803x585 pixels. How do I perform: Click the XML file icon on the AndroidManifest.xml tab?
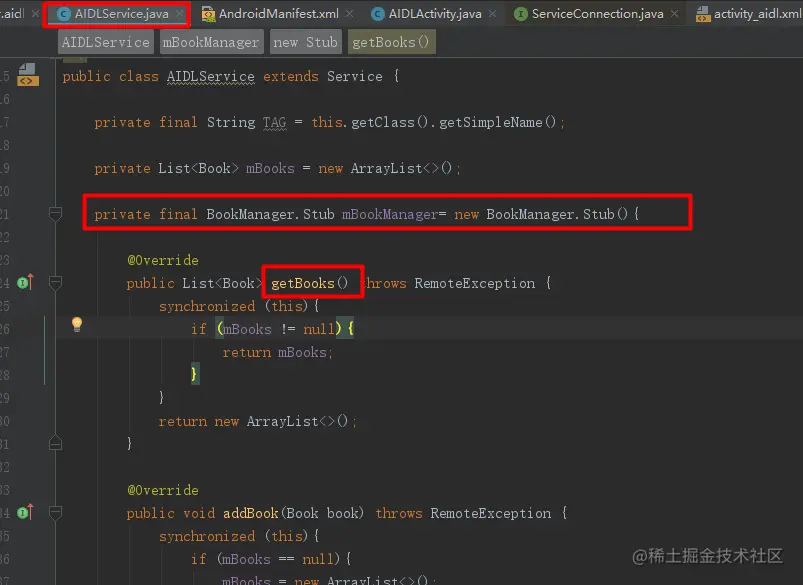click(x=208, y=14)
